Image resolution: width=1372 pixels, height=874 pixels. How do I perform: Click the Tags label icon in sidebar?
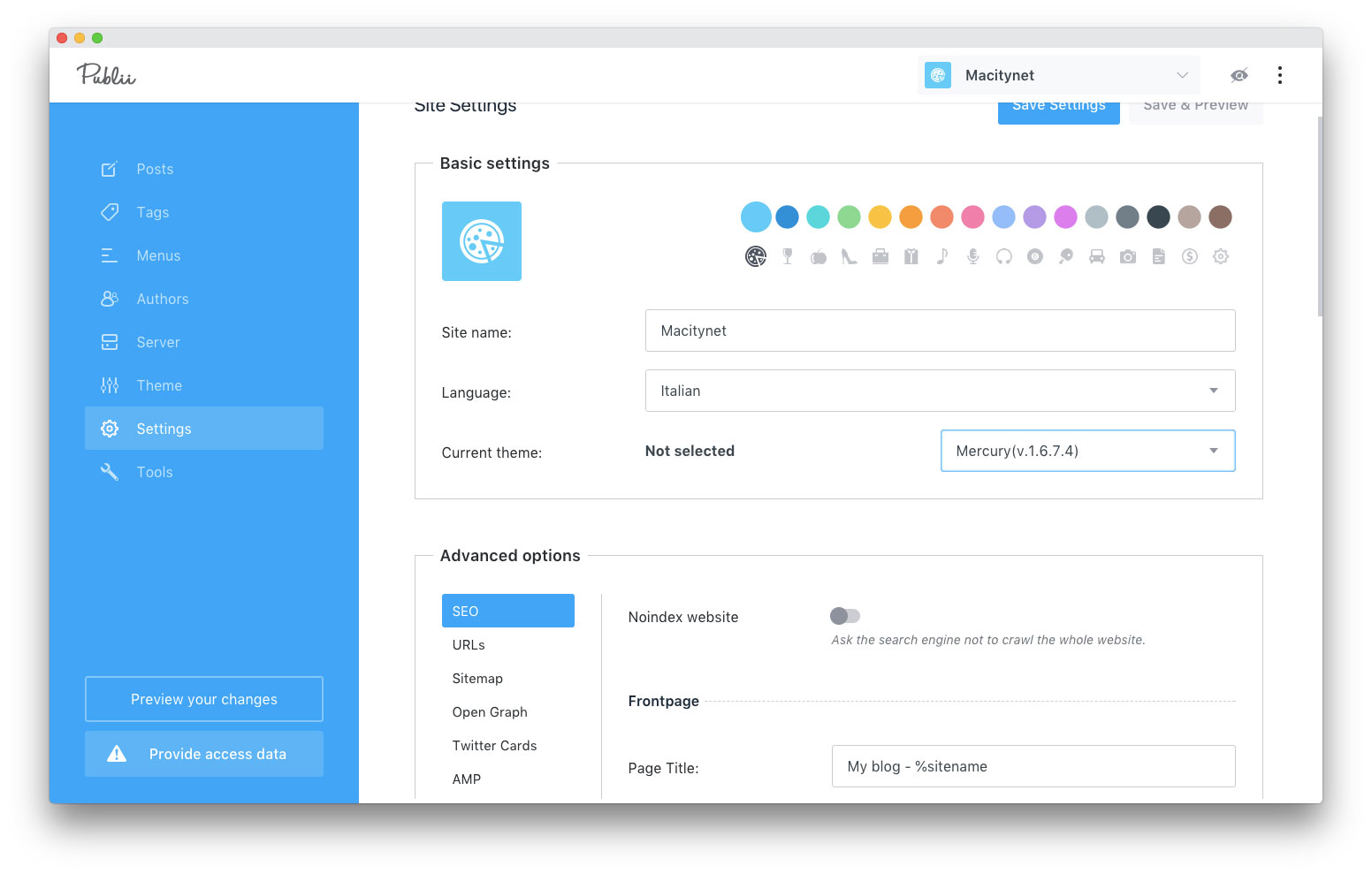(x=110, y=212)
